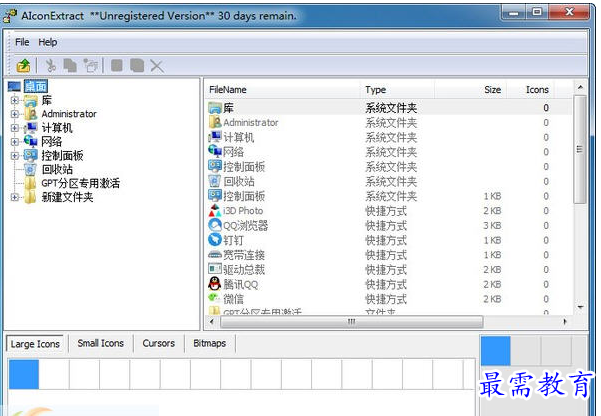Click the vertical scrollbar thumb
Image resolution: width=601 pixels, height=416 pixels.
tap(580, 149)
